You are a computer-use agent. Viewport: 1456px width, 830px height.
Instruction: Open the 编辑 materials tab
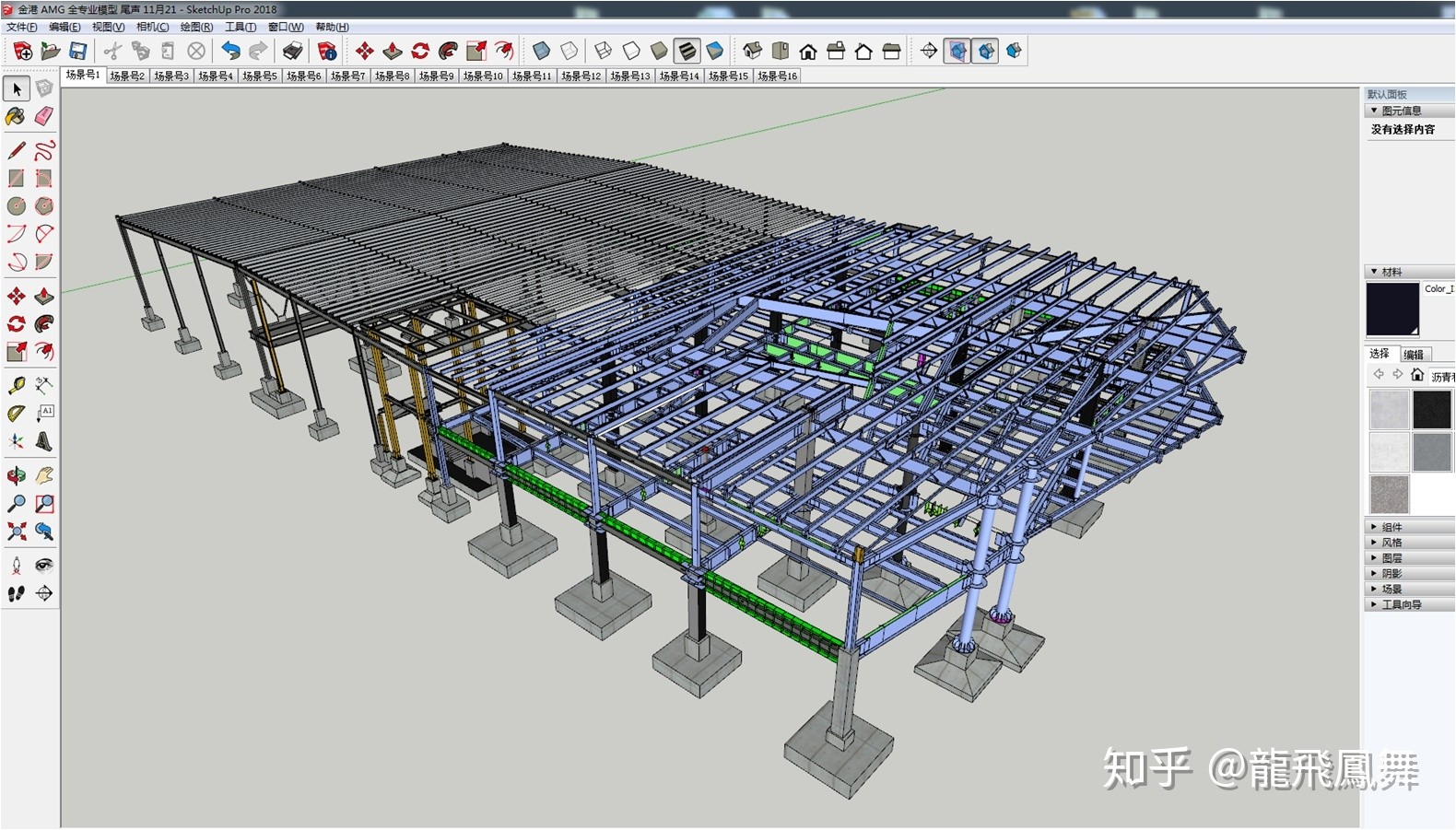(1414, 355)
